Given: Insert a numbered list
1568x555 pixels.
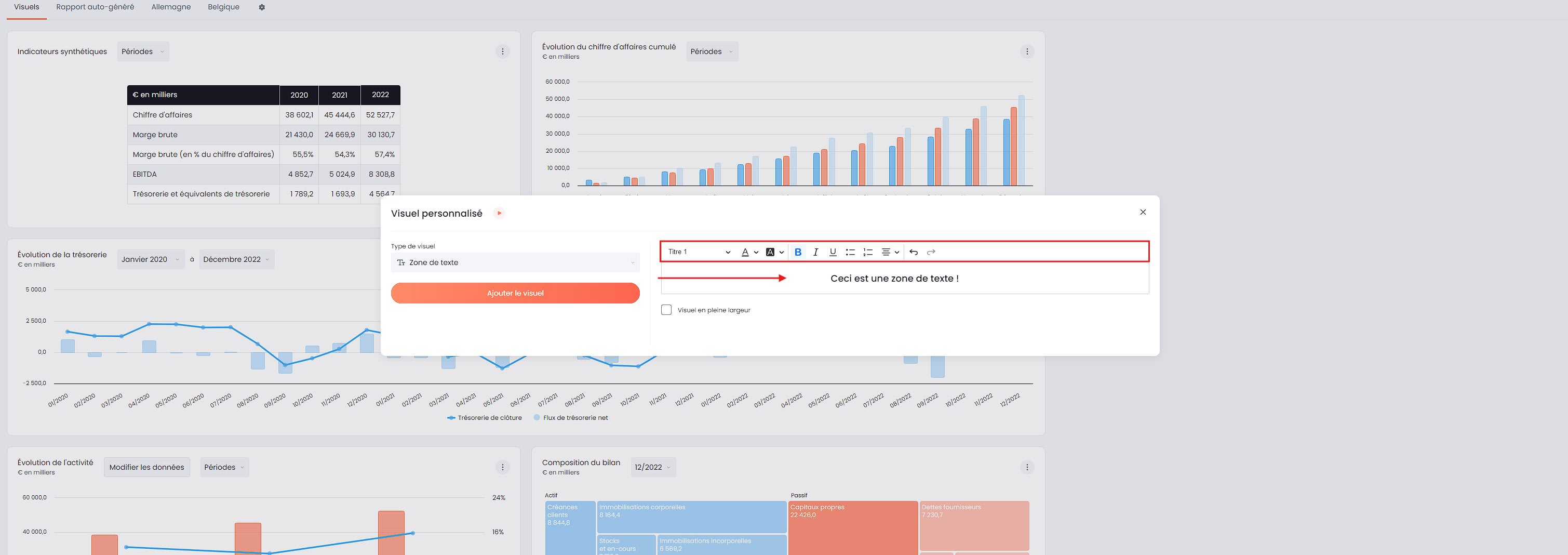Looking at the screenshot, I should (868, 252).
